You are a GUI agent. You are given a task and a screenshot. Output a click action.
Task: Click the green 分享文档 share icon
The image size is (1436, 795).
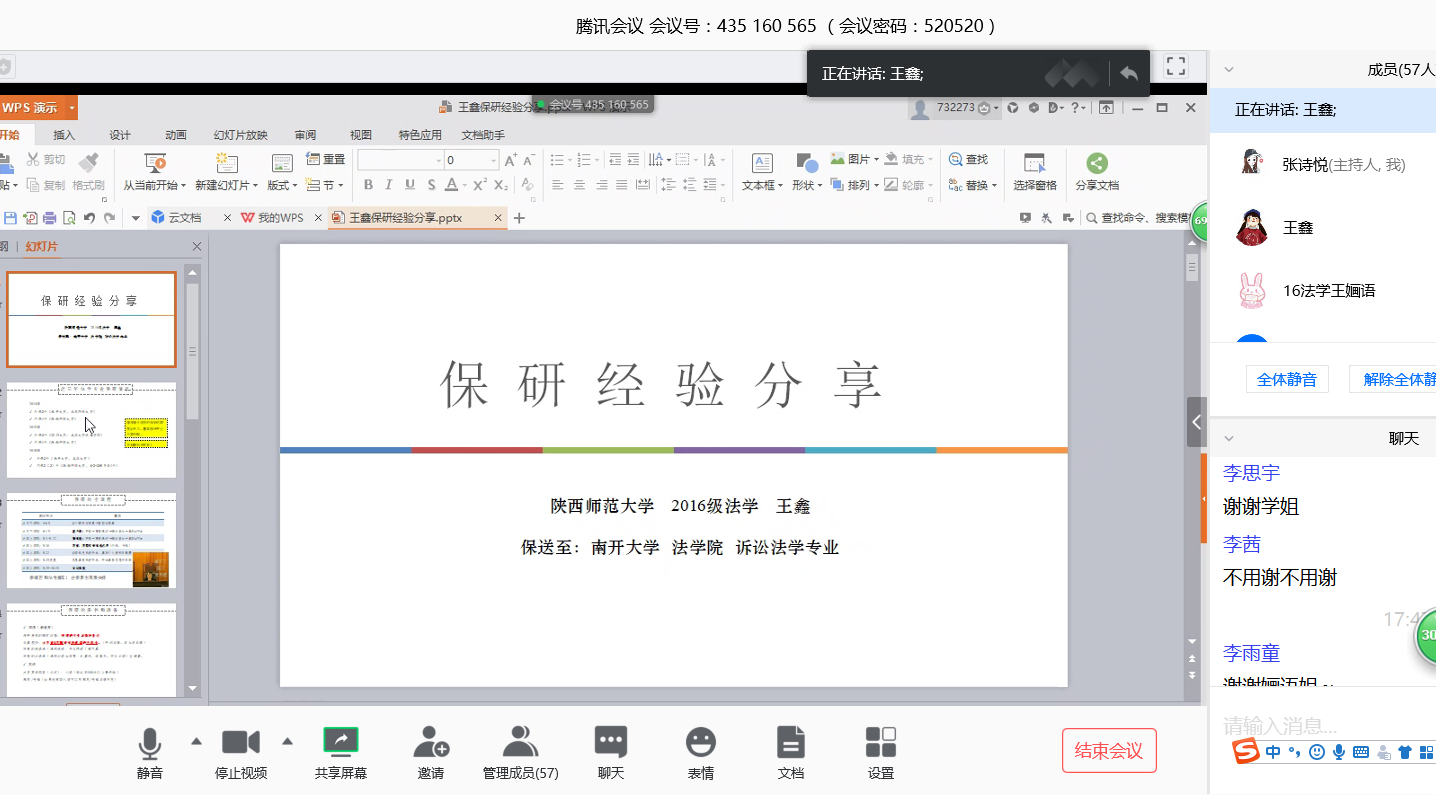1097,163
